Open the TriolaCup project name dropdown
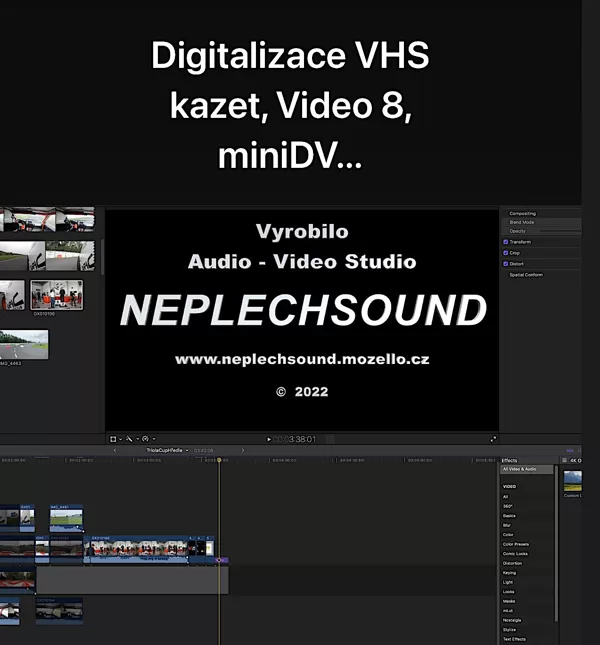 click(x=167, y=450)
